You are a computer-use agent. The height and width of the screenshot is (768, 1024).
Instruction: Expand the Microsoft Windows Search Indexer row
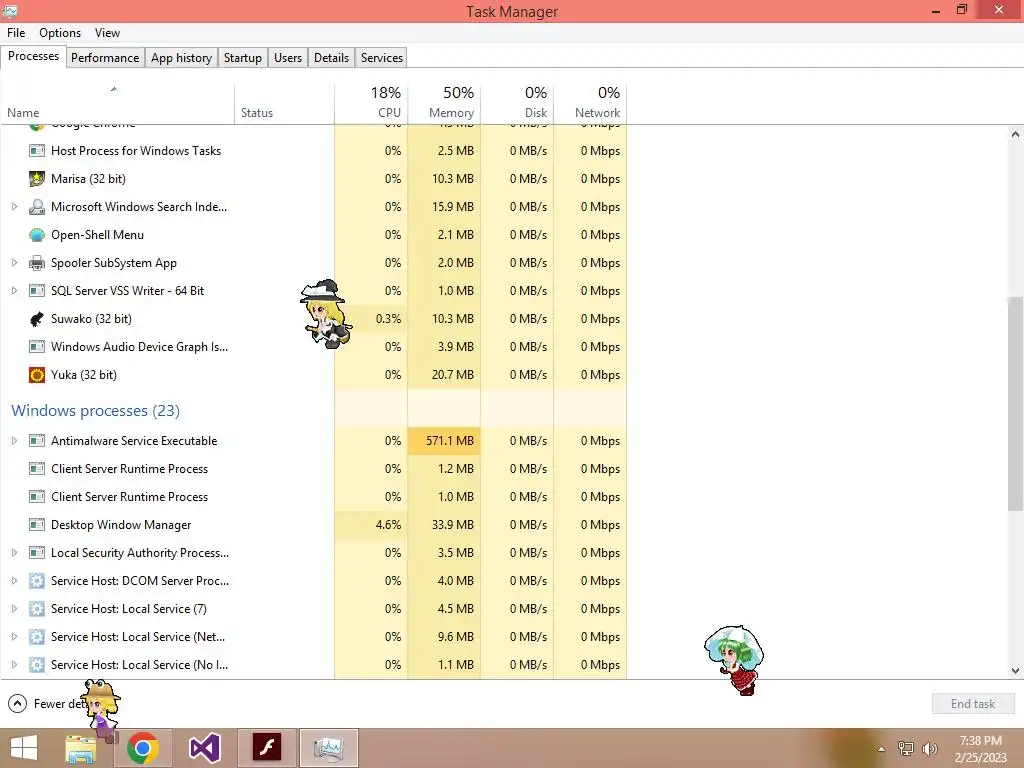point(14,207)
